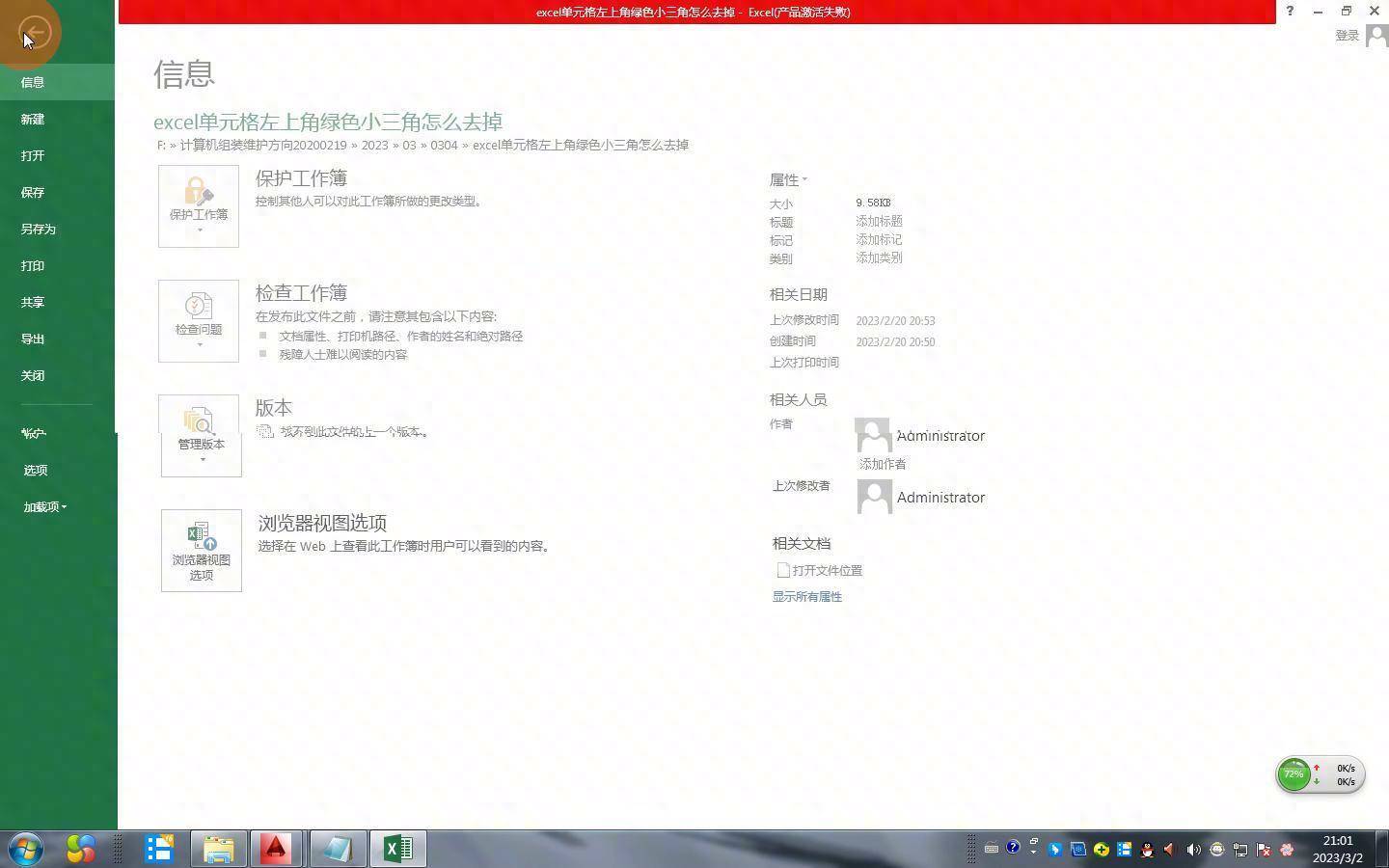Click the 浏览器视图选项 icon
Viewport: 1389px width, 868px height.
200,535
